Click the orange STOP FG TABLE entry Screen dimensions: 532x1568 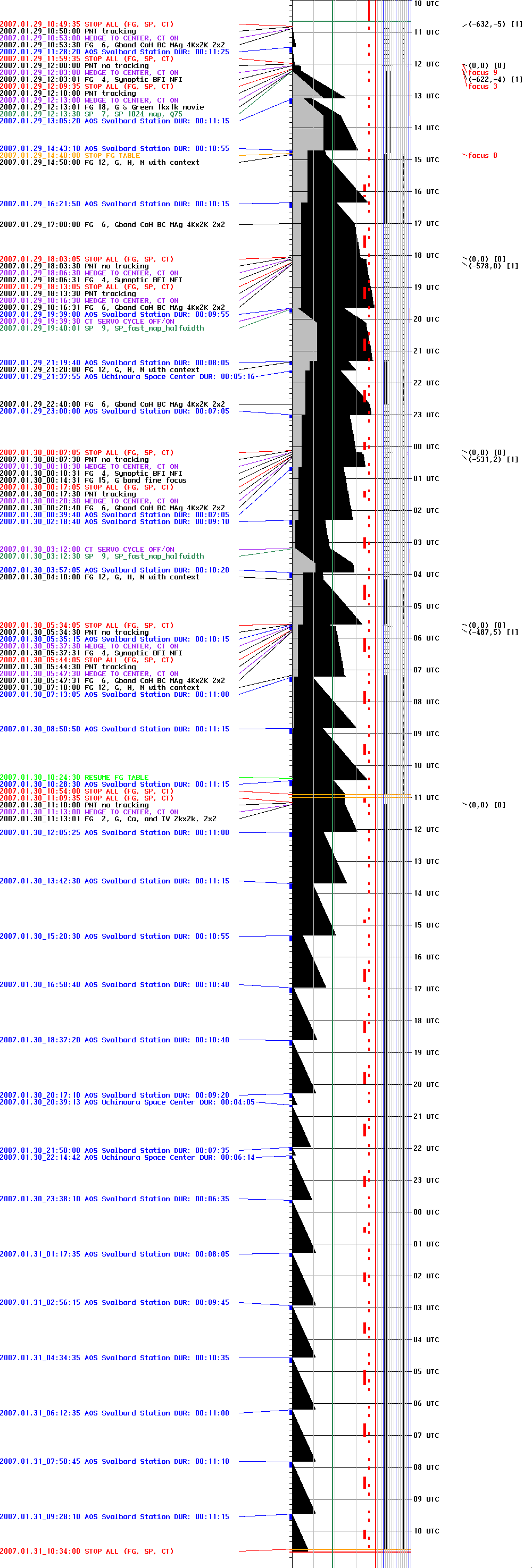70,156
